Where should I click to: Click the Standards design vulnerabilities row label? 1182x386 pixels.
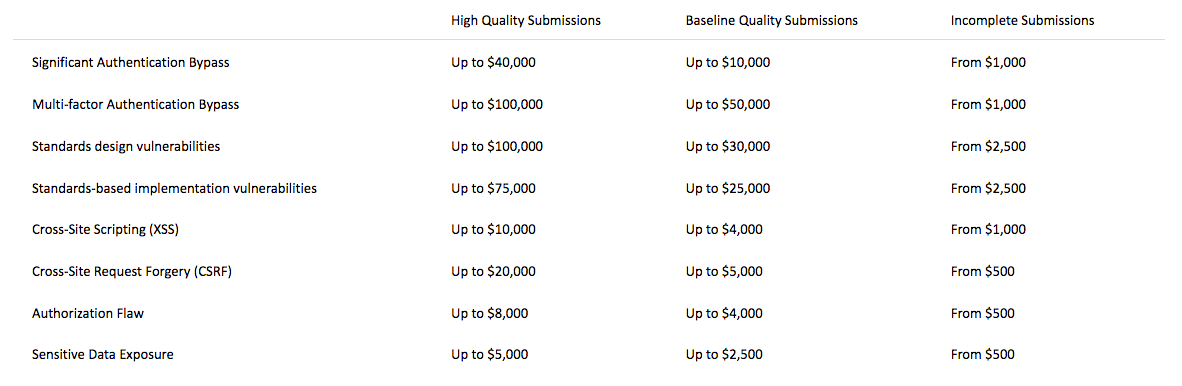126,146
